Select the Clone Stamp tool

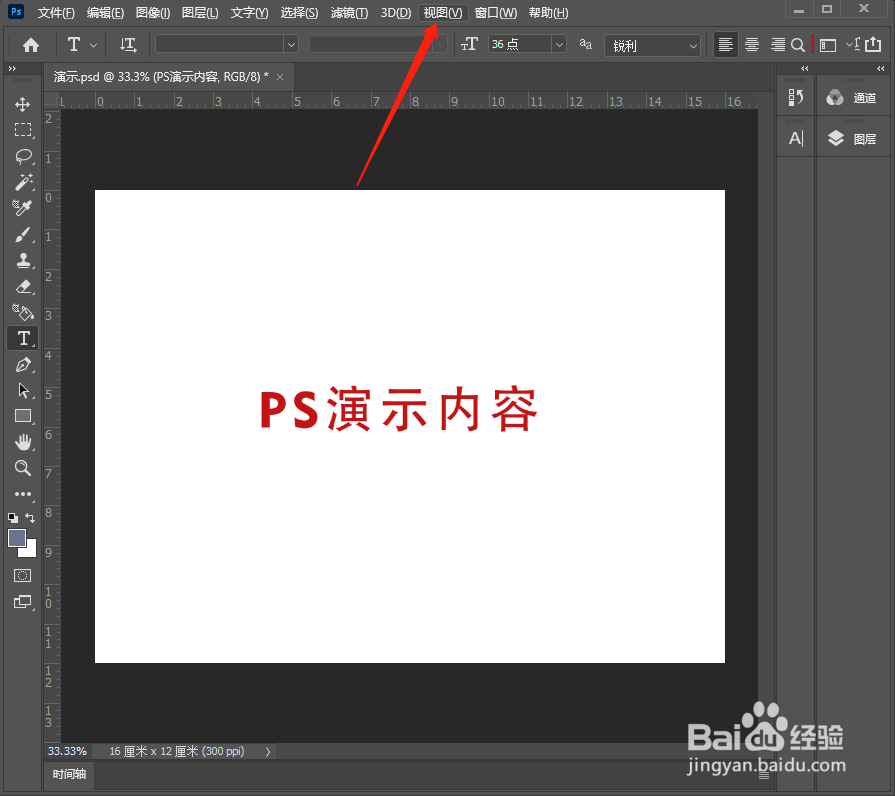tap(23, 261)
